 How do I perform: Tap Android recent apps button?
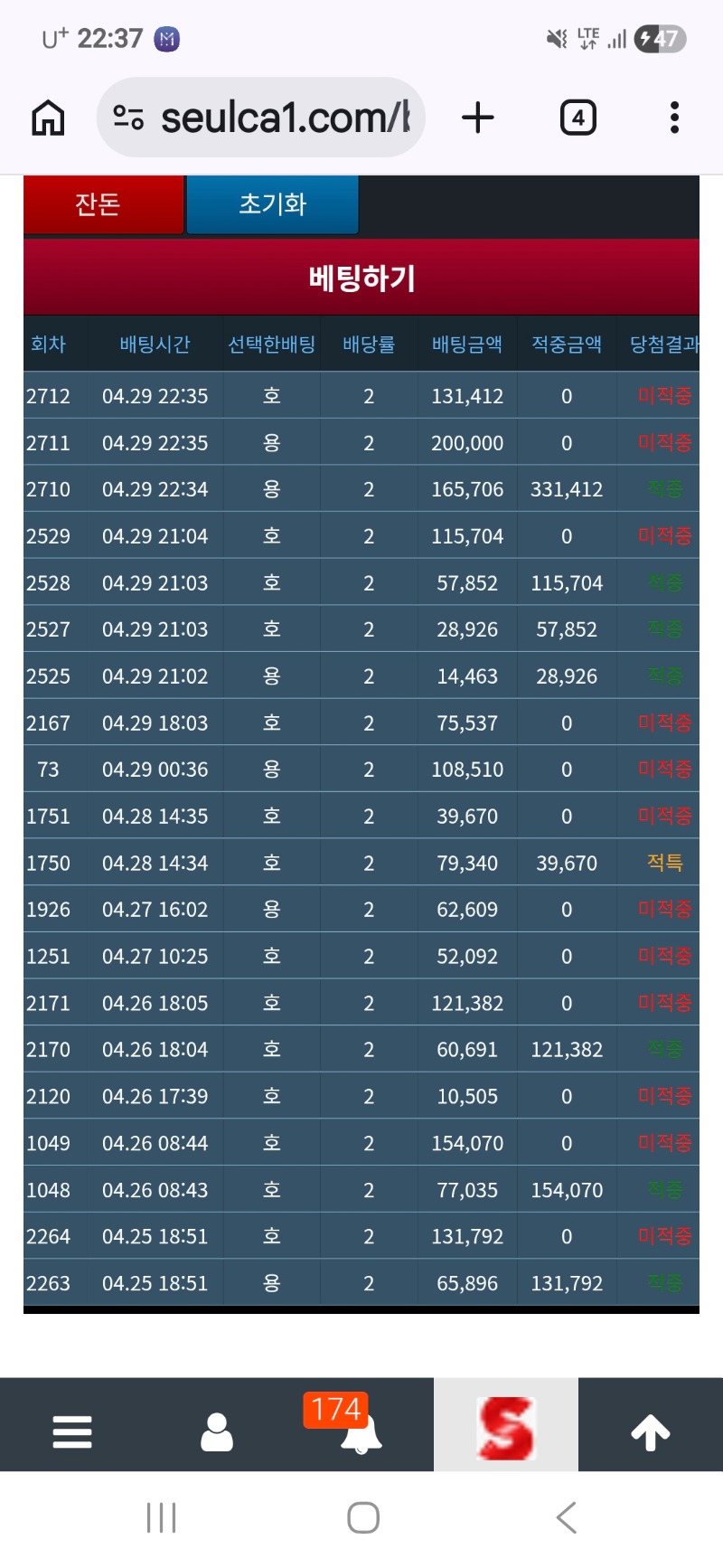click(x=161, y=1517)
